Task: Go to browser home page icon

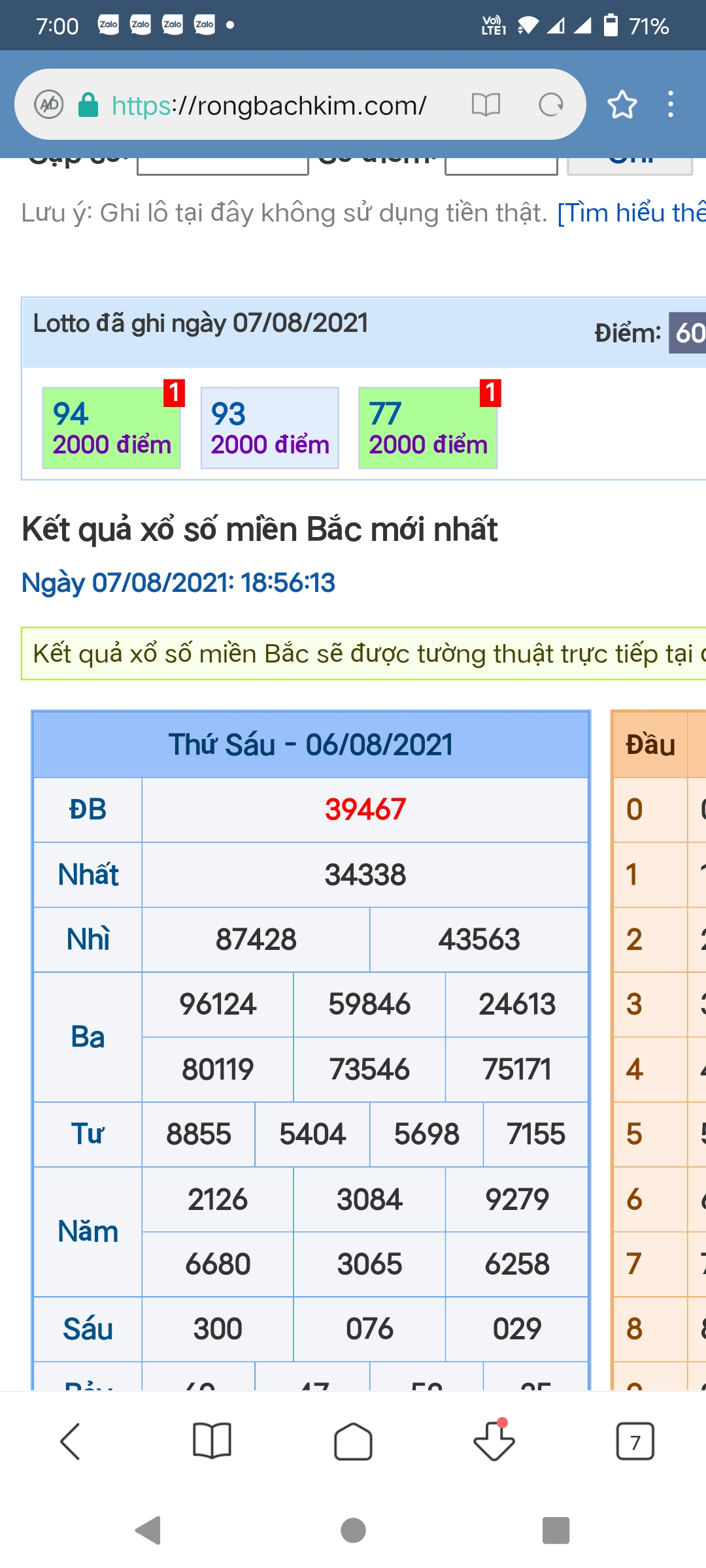Action: 353,1441
